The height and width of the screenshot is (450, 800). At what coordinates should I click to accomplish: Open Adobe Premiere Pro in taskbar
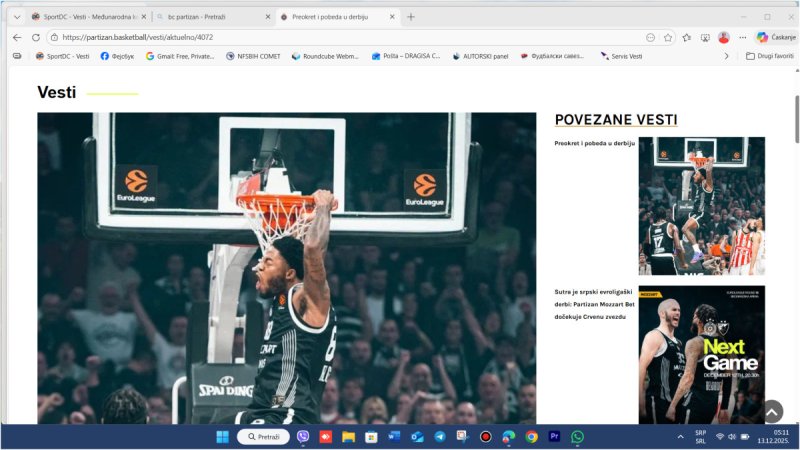(x=554, y=437)
